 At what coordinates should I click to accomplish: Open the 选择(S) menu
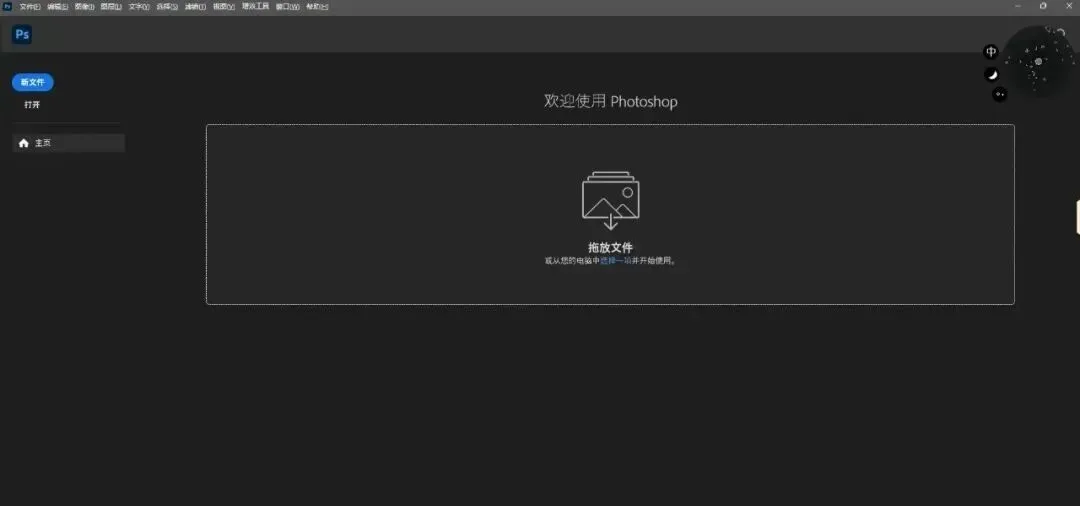167,6
